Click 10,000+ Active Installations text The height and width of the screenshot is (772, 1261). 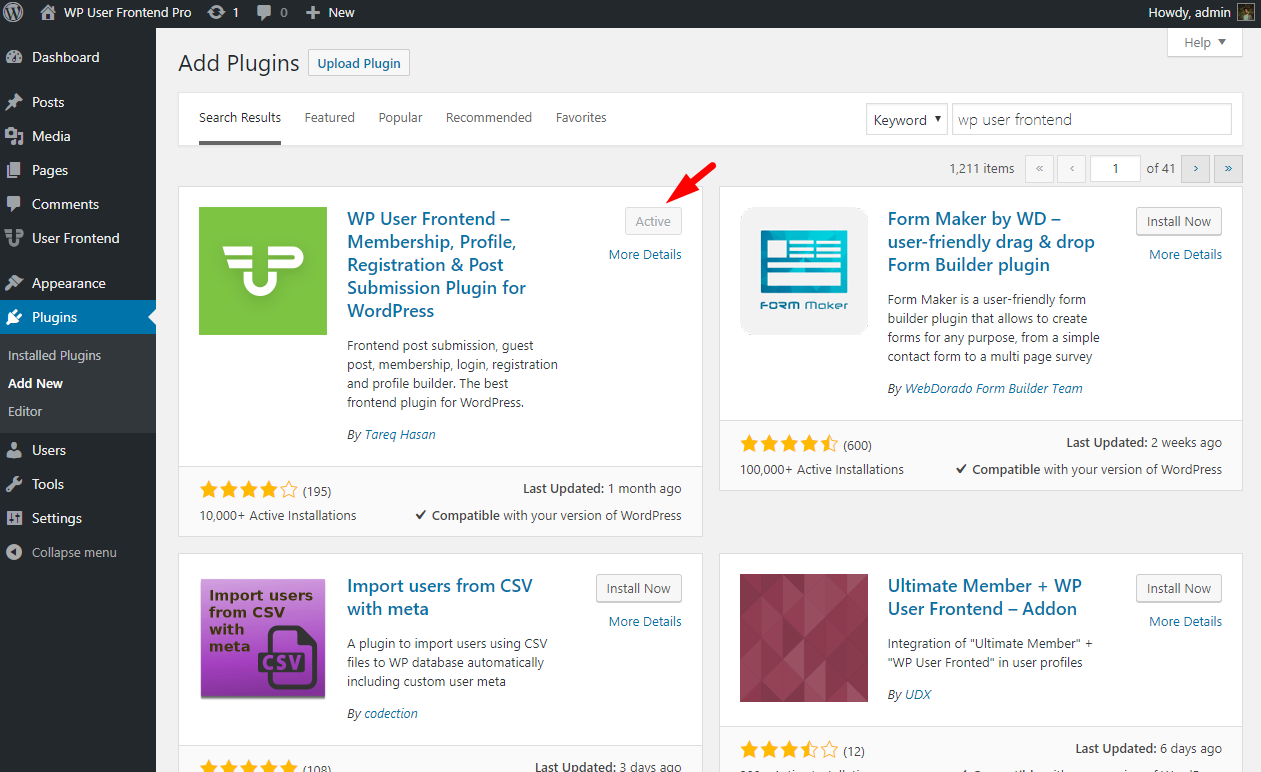pyautogui.click(x=278, y=516)
